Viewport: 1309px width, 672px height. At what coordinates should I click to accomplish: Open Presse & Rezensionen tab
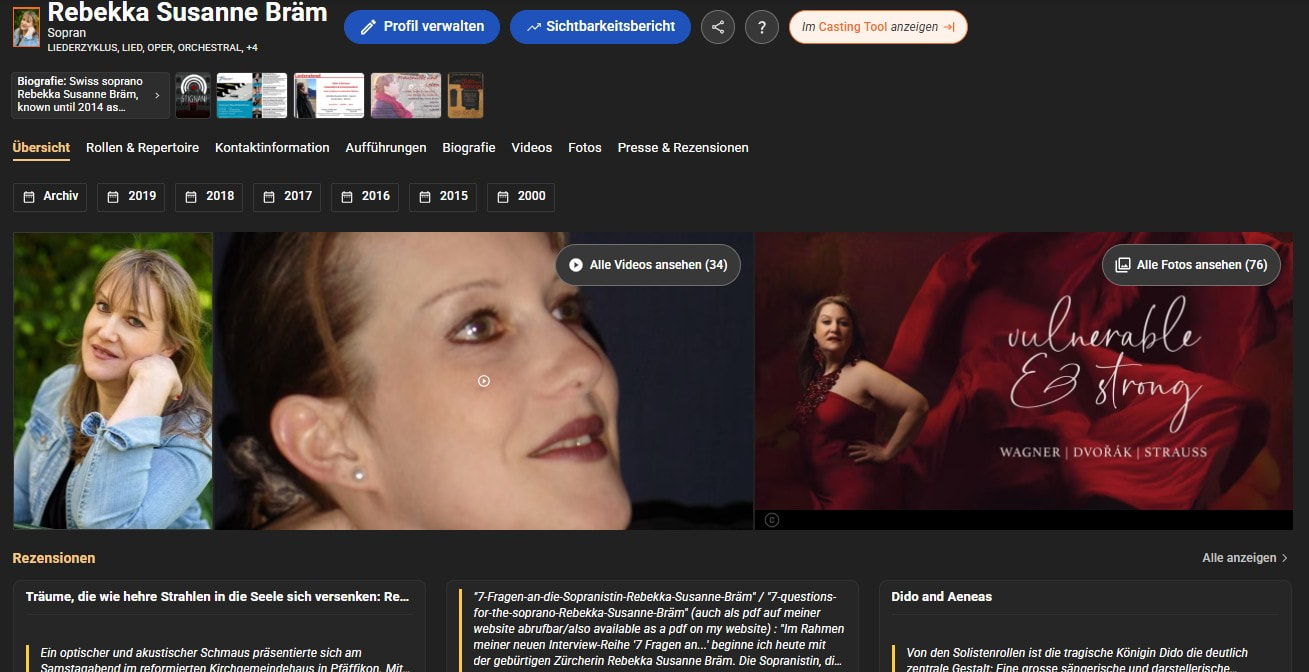[683, 148]
